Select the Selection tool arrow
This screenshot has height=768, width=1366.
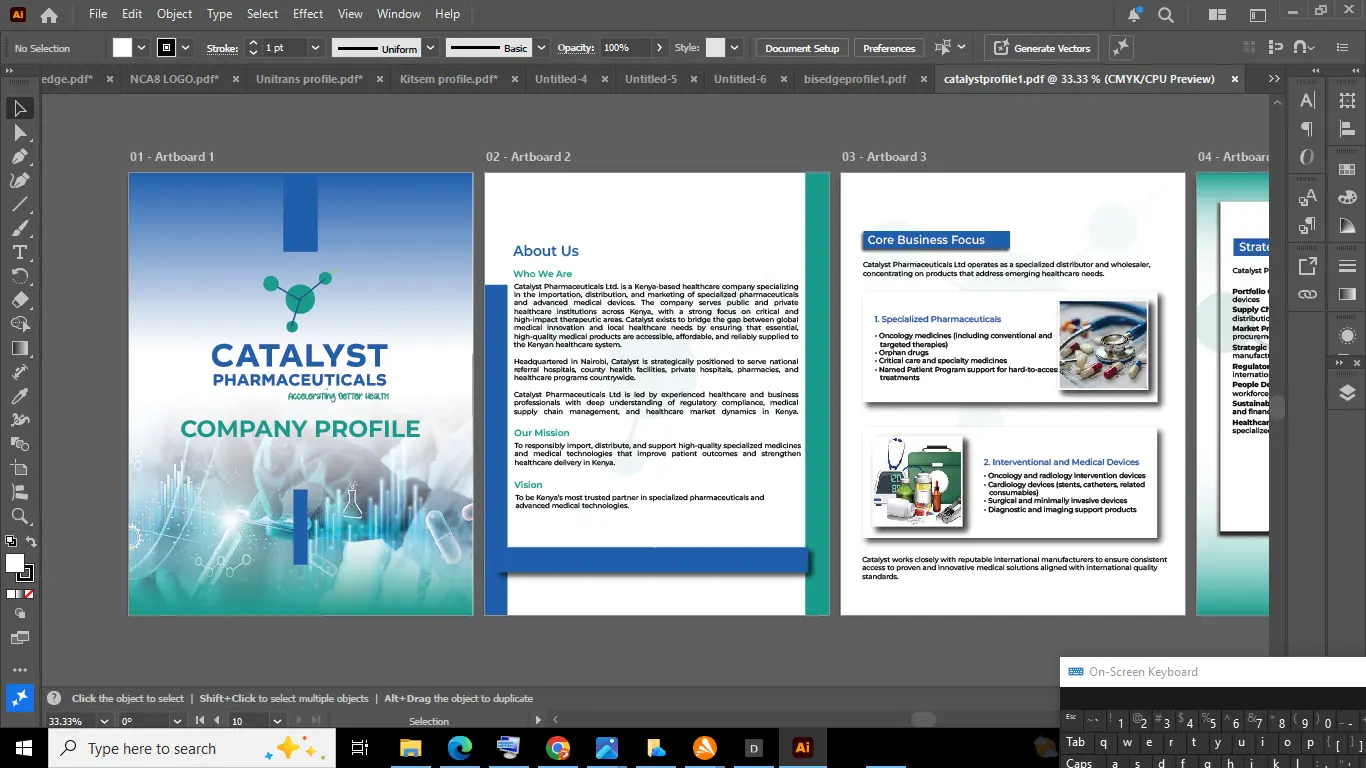click(20, 108)
